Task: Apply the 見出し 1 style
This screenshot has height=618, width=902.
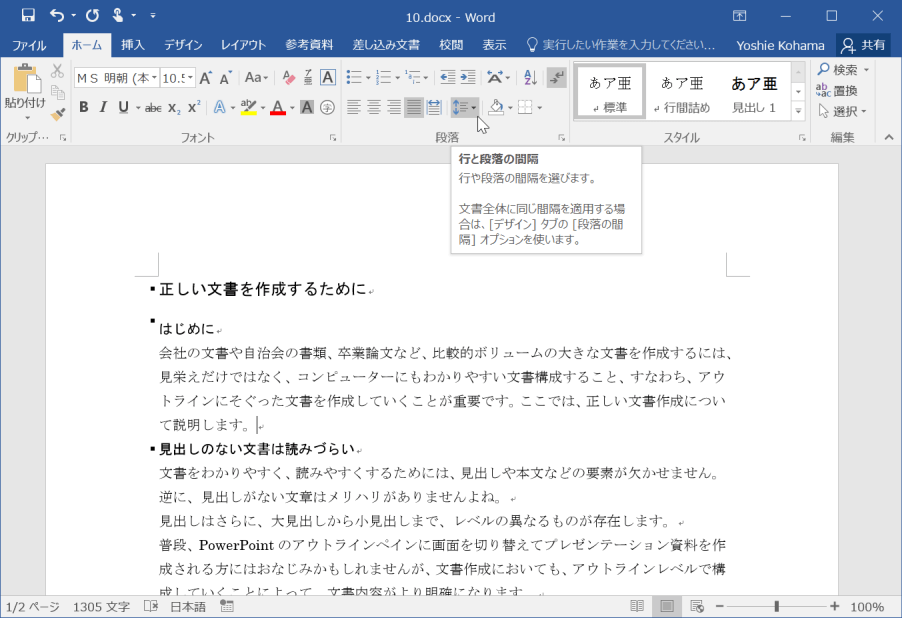Action: pyautogui.click(x=754, y=92)
